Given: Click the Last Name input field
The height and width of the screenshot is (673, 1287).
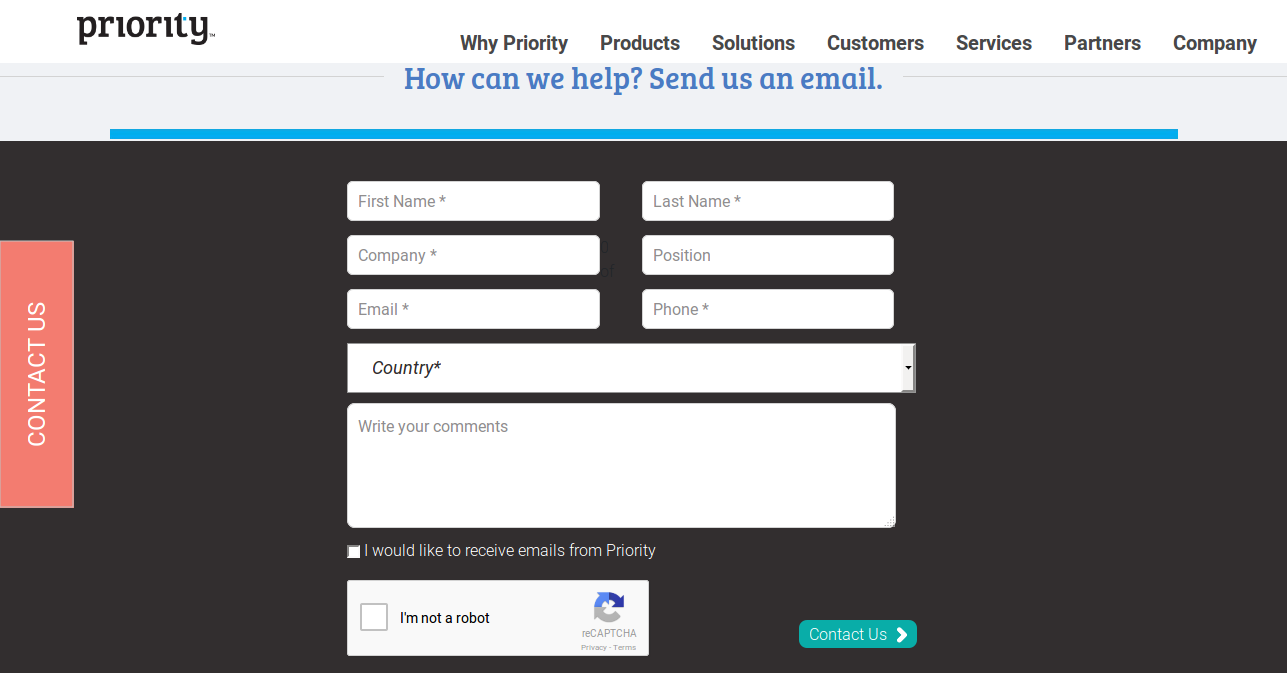Looking at the screenshot, I should [x=767, y=201].
